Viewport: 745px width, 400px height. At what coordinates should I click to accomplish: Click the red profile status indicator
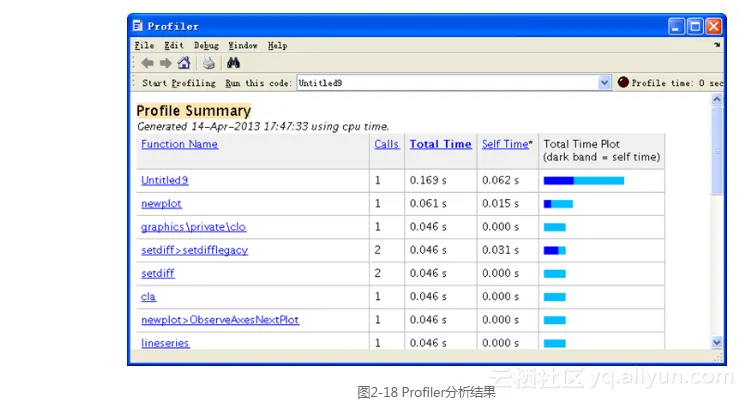[622, 83]
